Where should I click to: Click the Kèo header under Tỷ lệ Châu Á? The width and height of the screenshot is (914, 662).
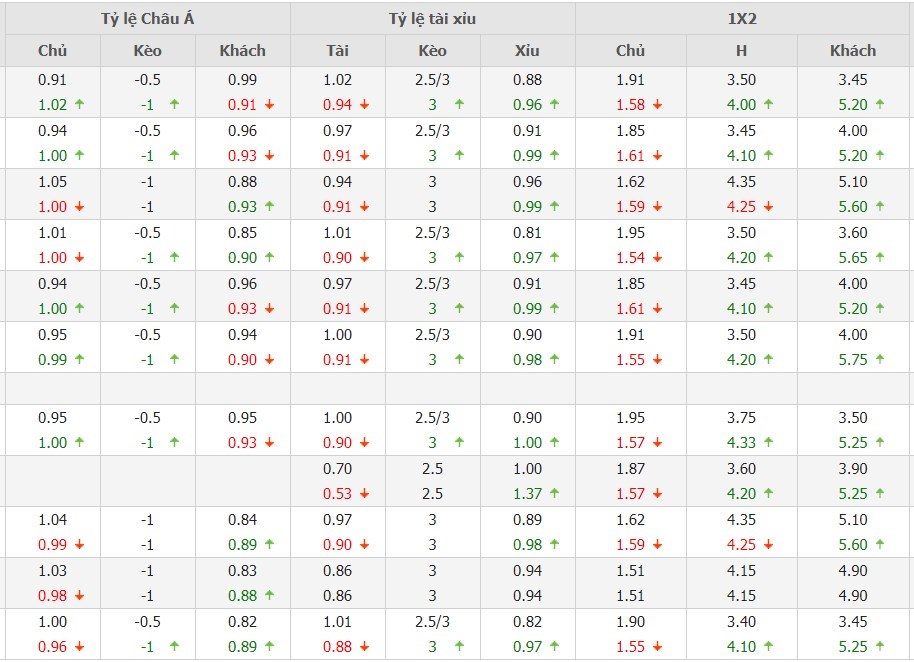click(x=147, y=51)
